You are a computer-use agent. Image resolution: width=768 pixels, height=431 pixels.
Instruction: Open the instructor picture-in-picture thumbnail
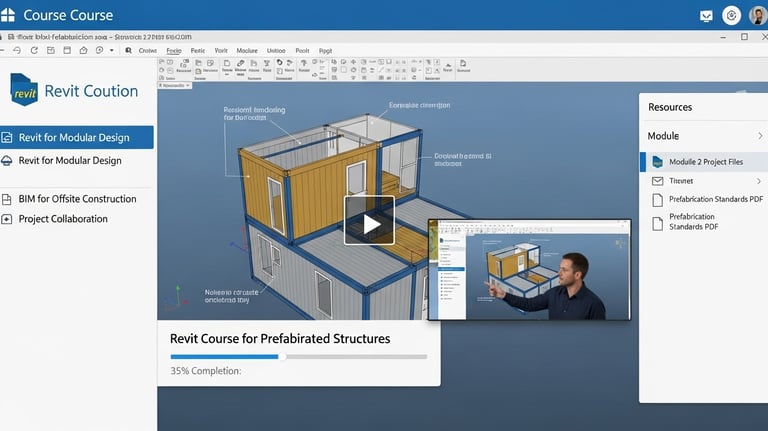[x=529, y=270]
